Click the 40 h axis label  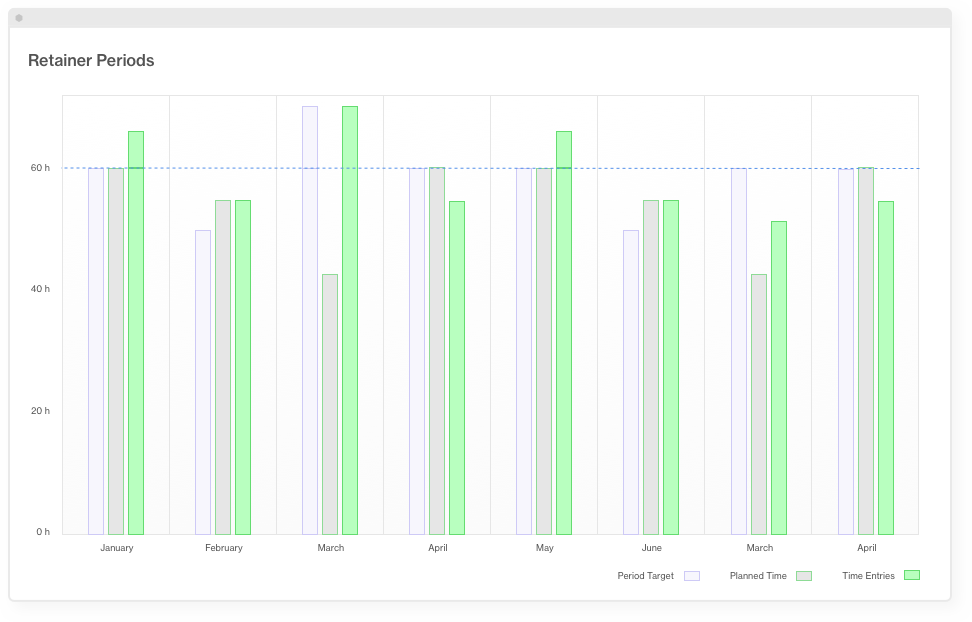[x=40, y=289]
